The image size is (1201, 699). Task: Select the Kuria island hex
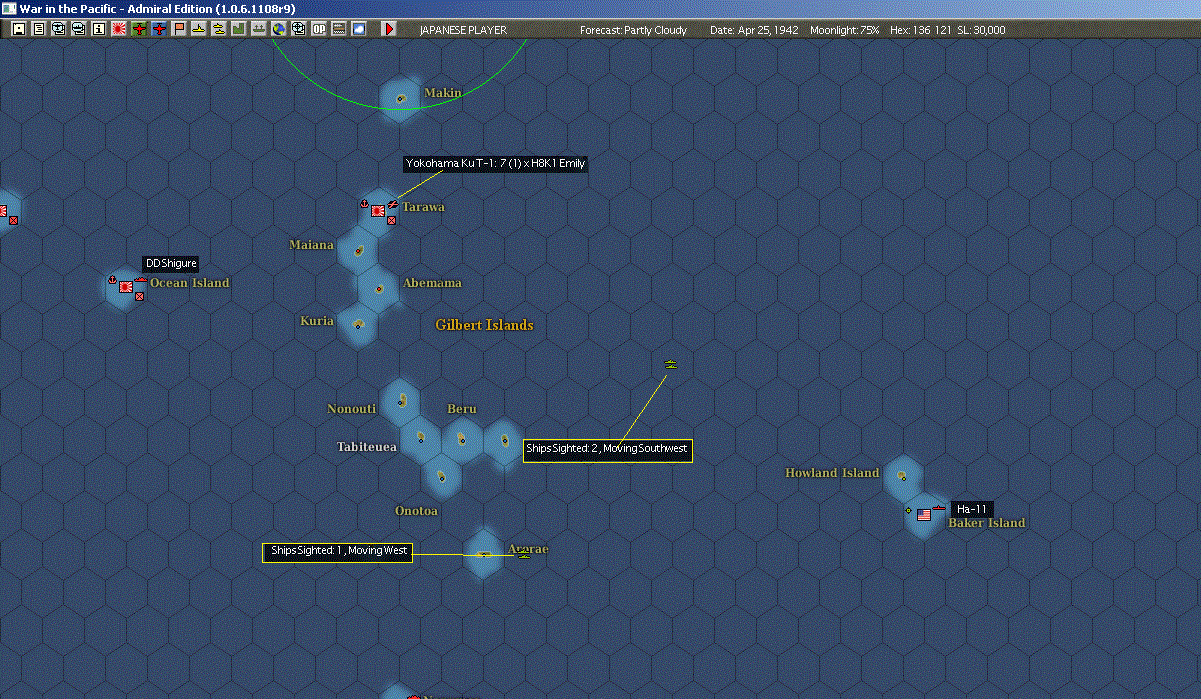click(x=358, y=325)
